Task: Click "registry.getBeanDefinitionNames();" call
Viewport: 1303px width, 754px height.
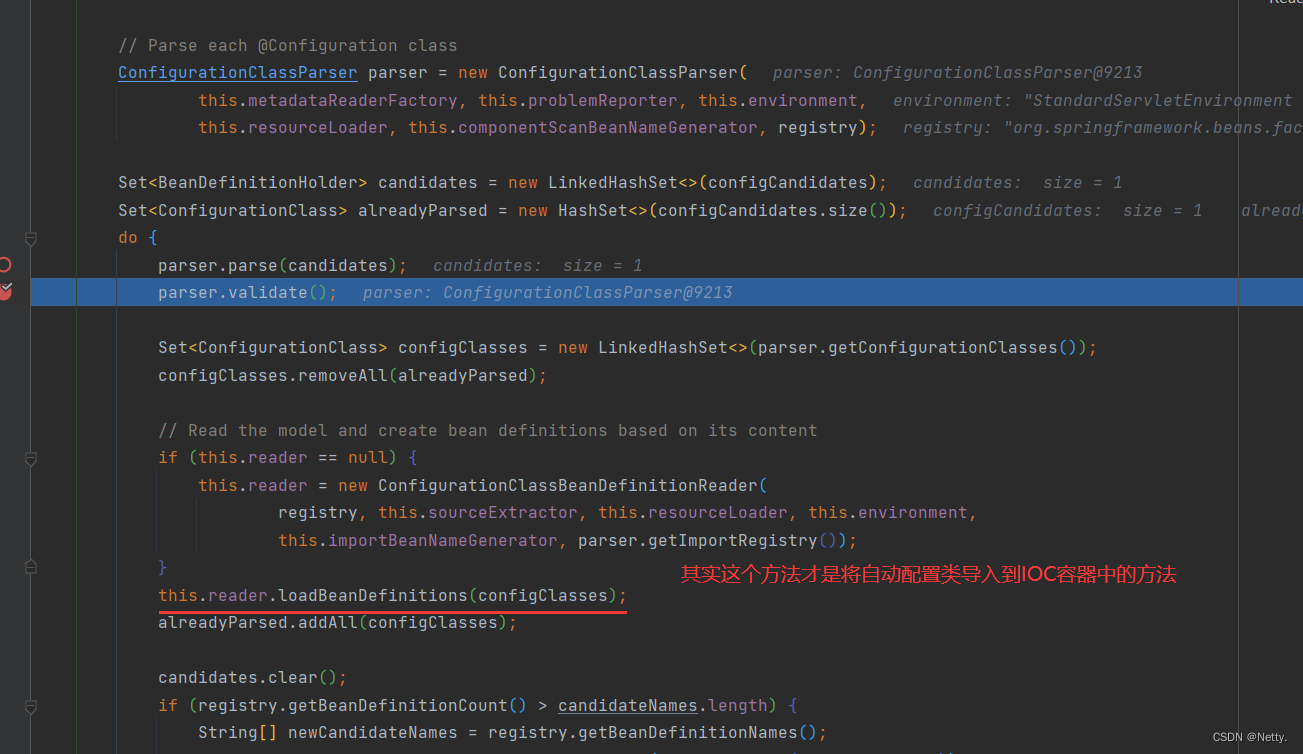Action: tap(658, 732)
